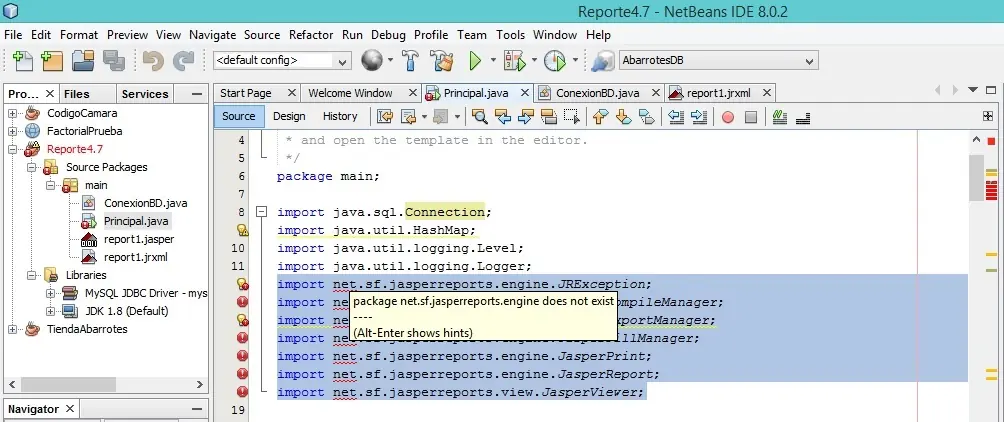Screen dimensions: 1004x422
Task: Open the Navigate menu
Action: (213, 35)
